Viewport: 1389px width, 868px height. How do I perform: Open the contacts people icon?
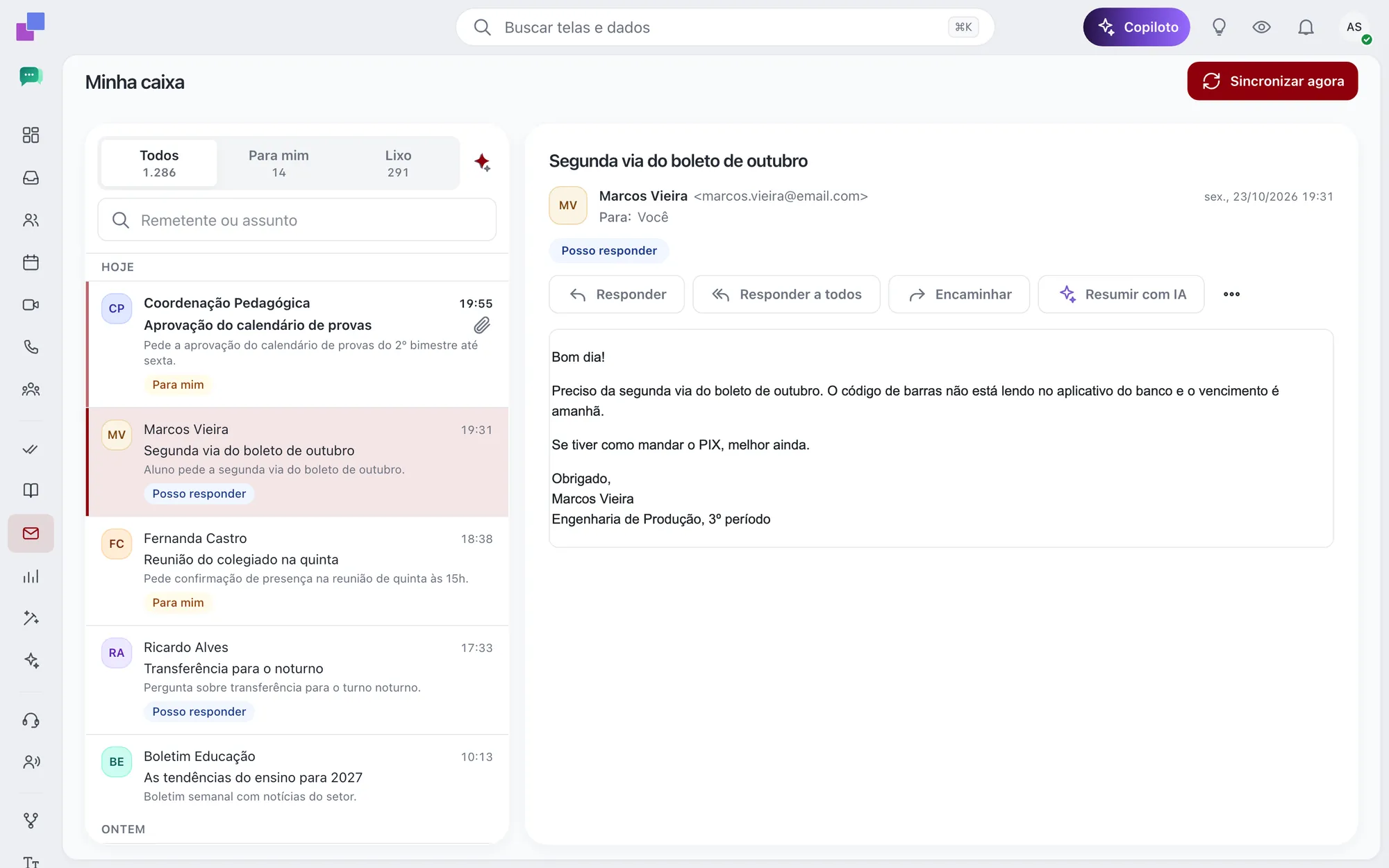point(31,220)
